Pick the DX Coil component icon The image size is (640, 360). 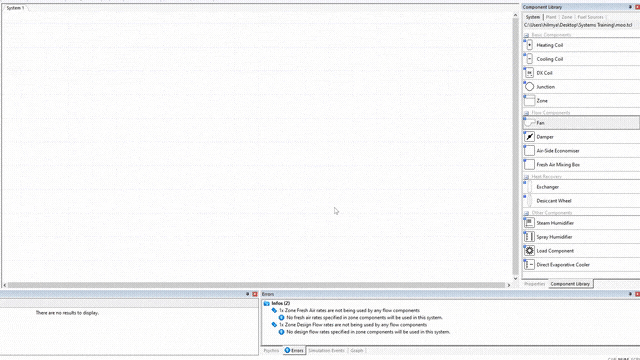529,73
